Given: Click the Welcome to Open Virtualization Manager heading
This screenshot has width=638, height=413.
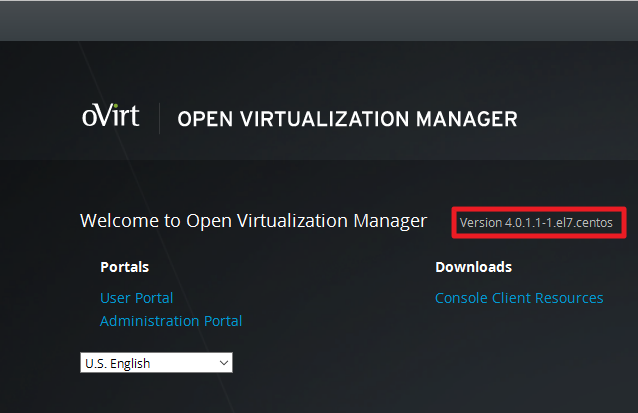Looking at the screenshot, I should tap(253, 221).
